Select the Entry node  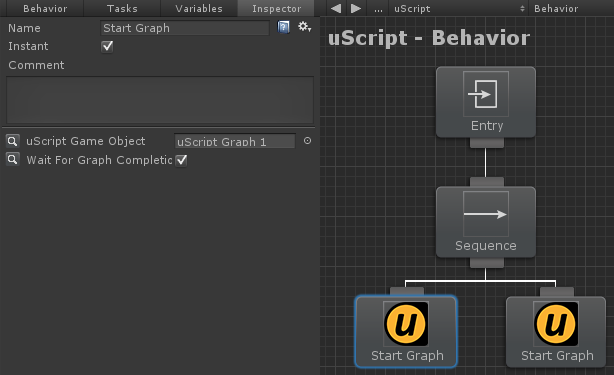486,102
